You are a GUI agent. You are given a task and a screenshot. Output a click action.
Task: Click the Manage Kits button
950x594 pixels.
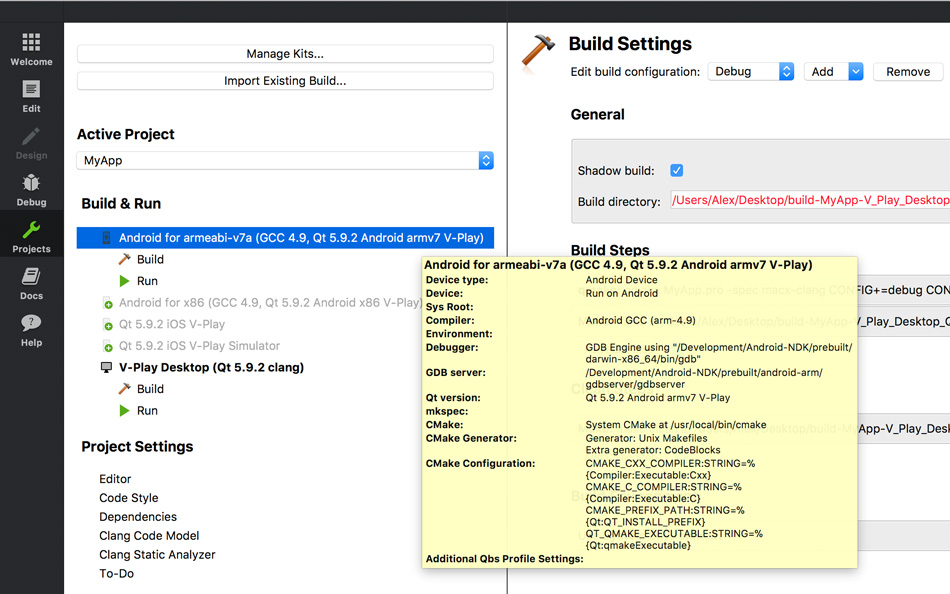click(x=285, y=54)
